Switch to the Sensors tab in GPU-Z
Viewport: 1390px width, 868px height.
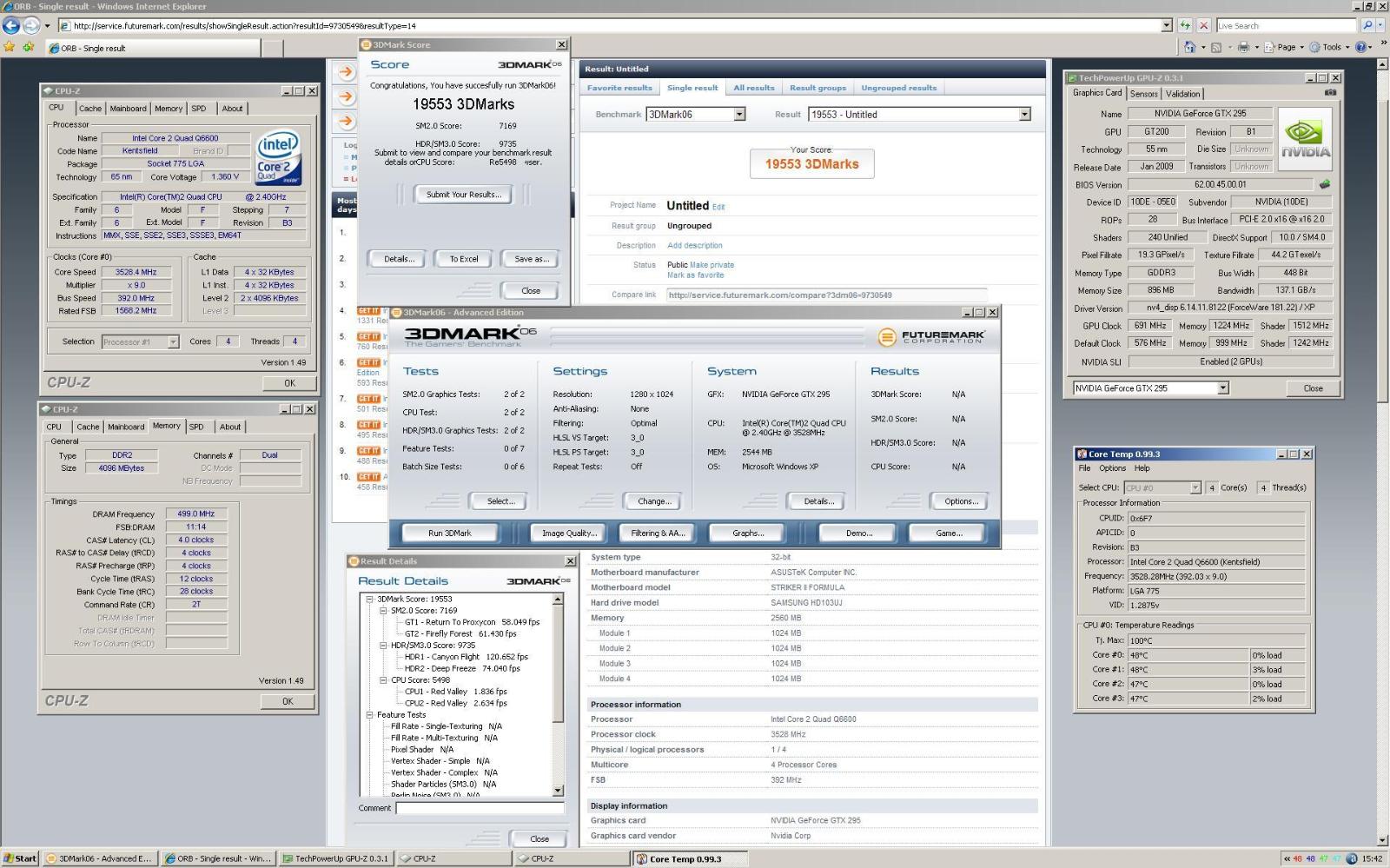1143,94
